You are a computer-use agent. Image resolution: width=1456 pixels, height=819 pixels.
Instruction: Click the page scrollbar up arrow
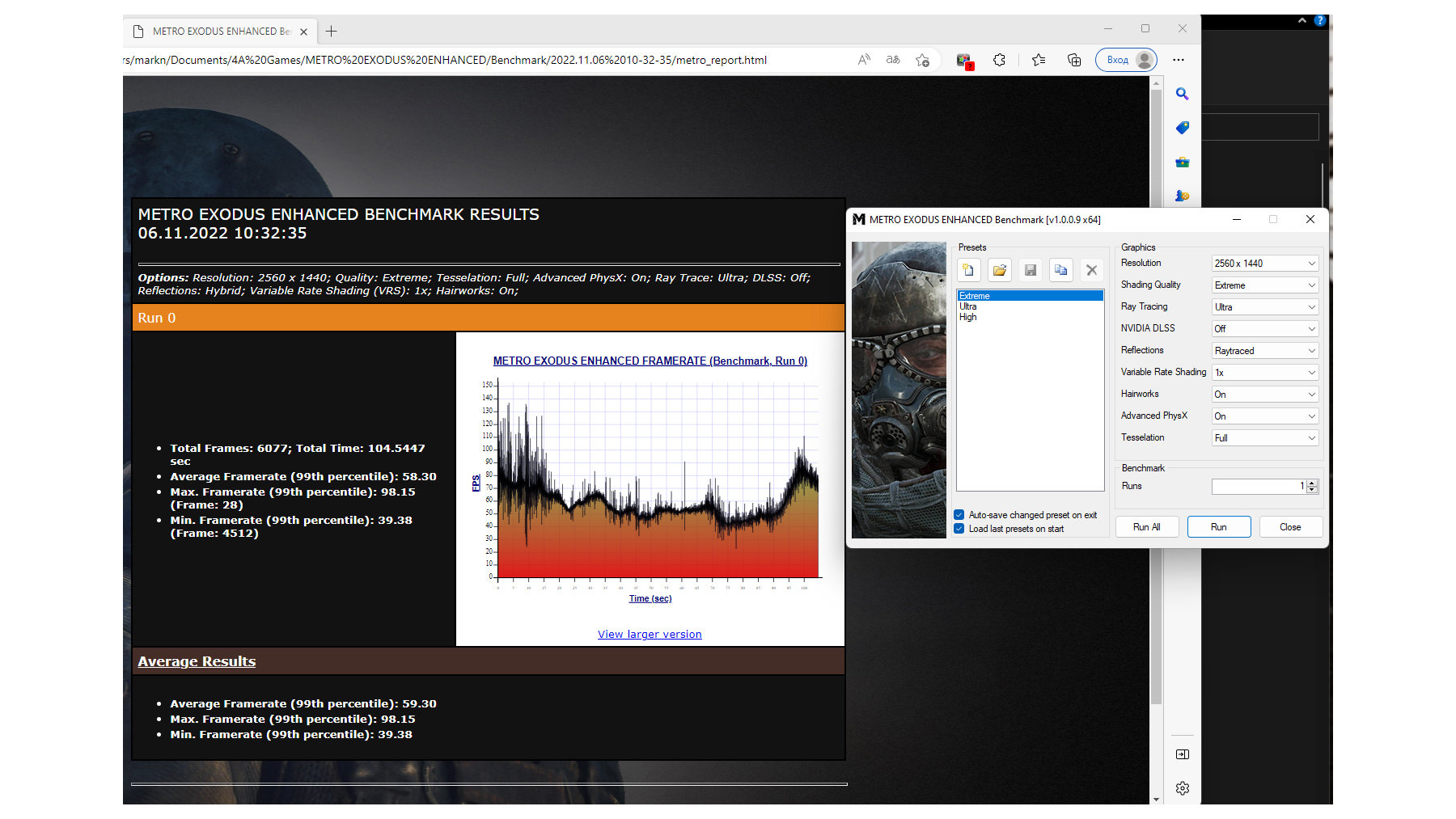click(x=1157, y=82)
